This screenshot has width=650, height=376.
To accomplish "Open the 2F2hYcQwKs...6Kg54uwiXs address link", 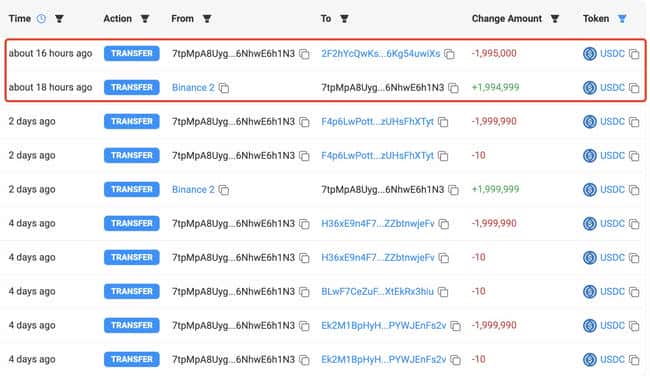I will coord(381,53).
